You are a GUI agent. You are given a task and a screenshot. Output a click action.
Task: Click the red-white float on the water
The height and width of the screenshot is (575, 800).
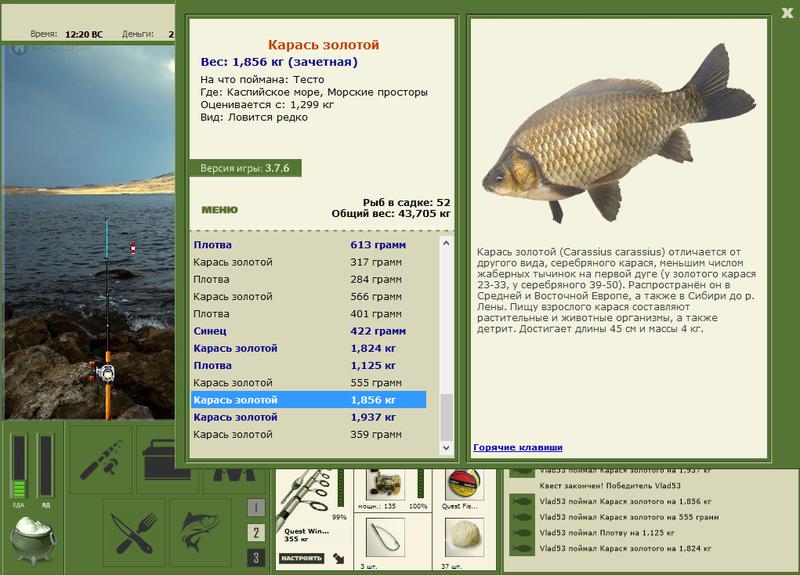coord(133,248)
